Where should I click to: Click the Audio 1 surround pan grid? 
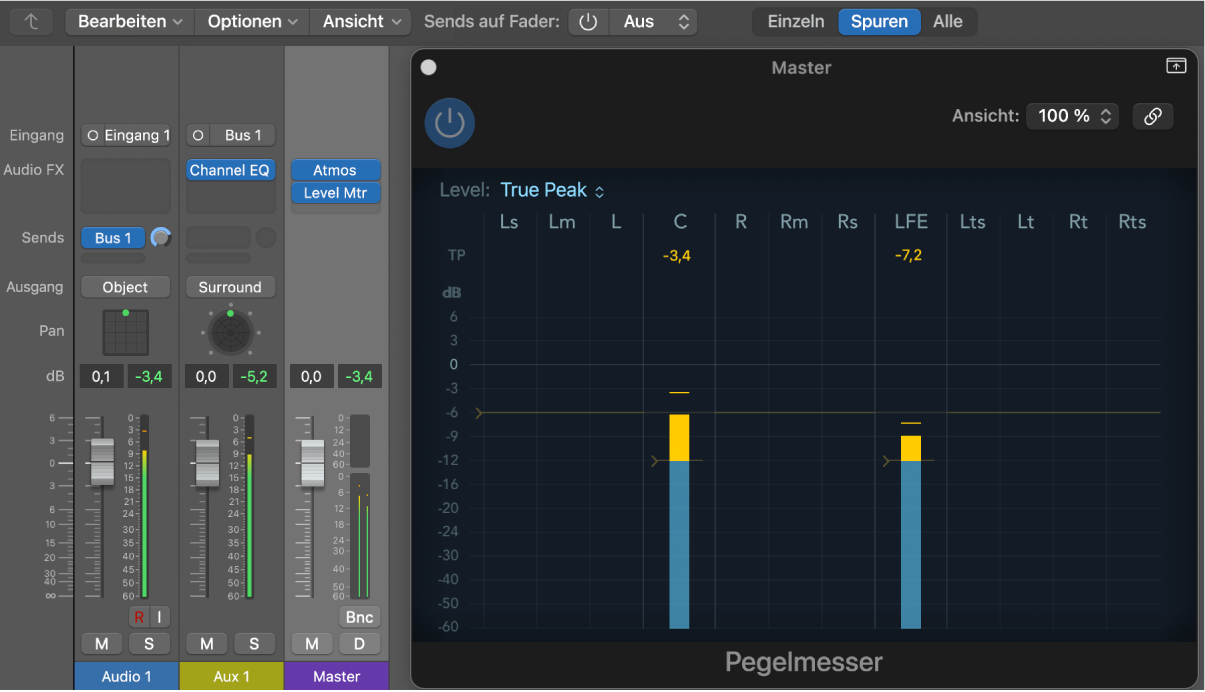coord(125,332)
